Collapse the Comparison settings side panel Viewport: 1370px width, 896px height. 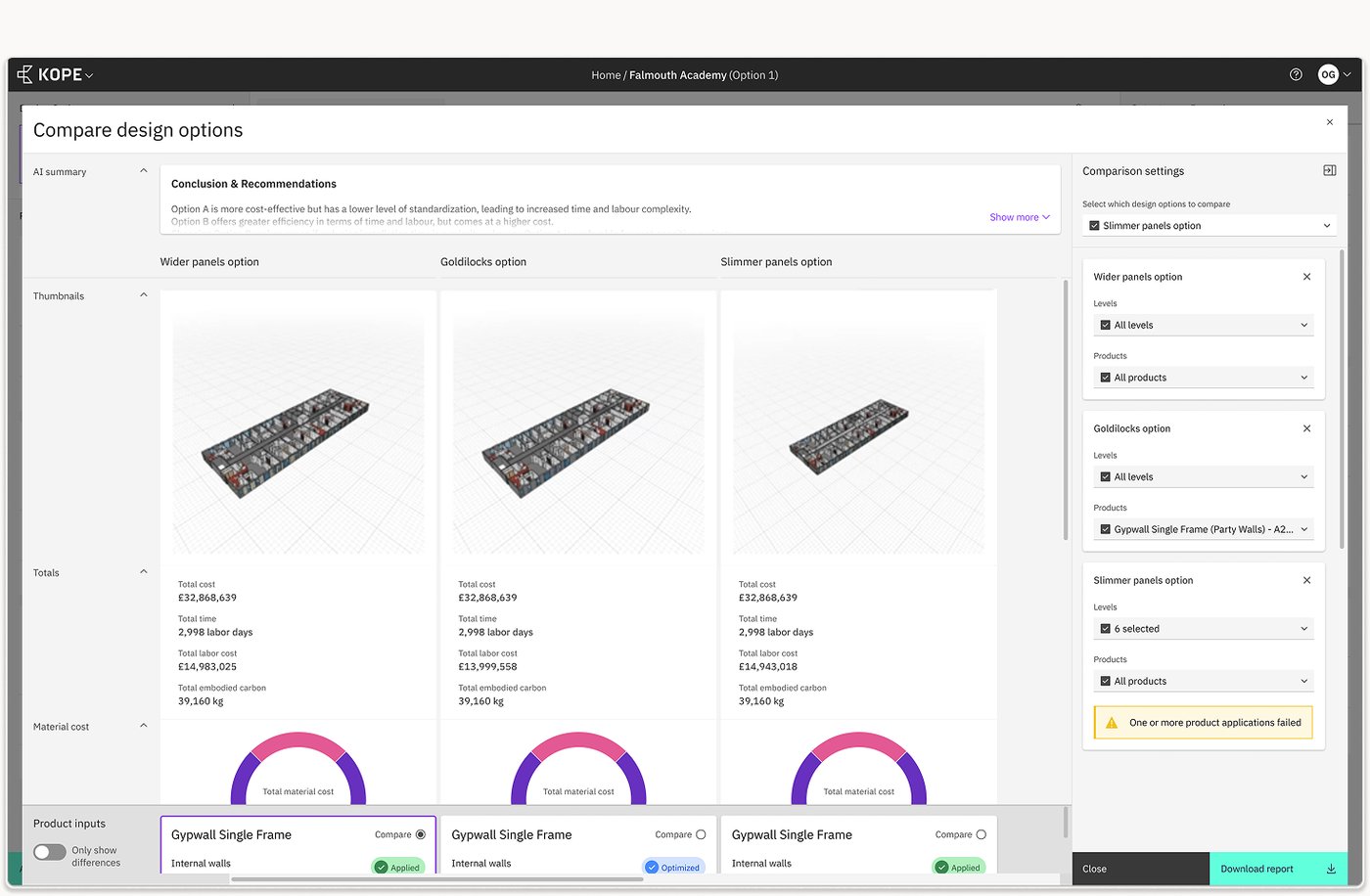(1329, 170)
